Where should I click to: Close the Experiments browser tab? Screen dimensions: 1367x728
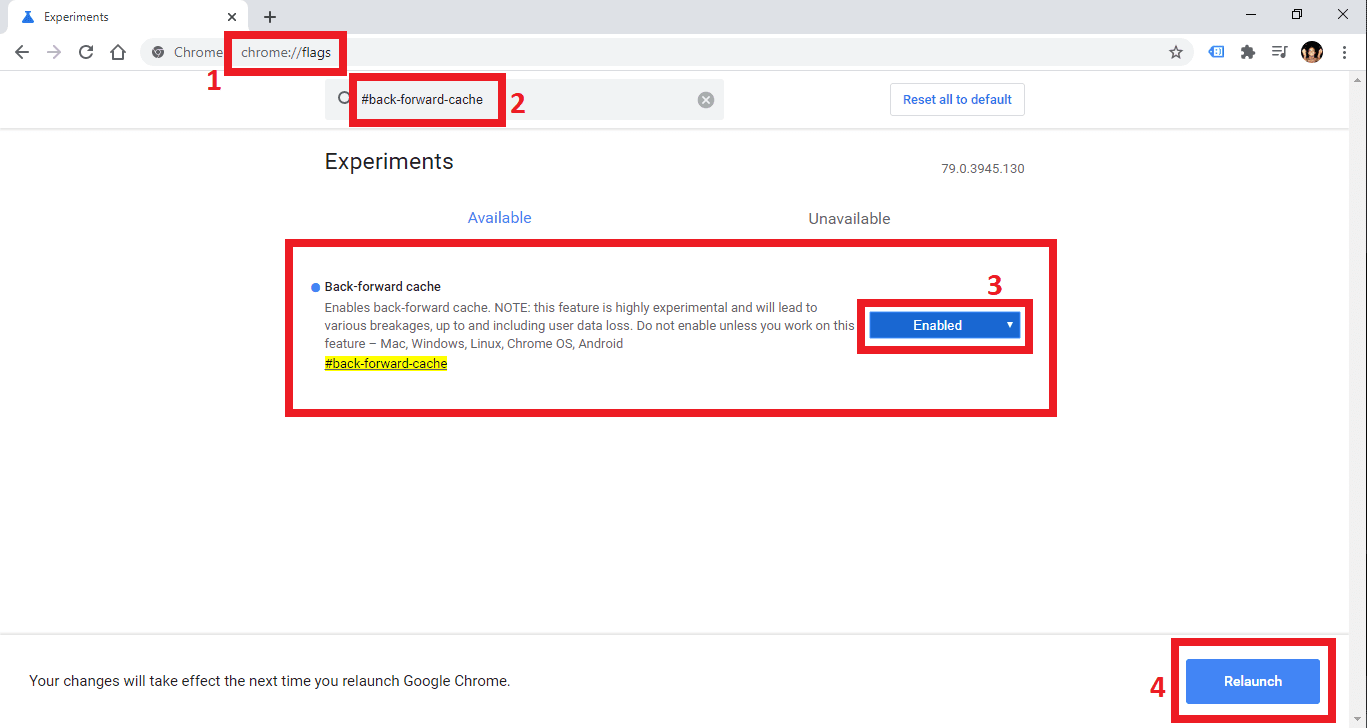point(232,17)
